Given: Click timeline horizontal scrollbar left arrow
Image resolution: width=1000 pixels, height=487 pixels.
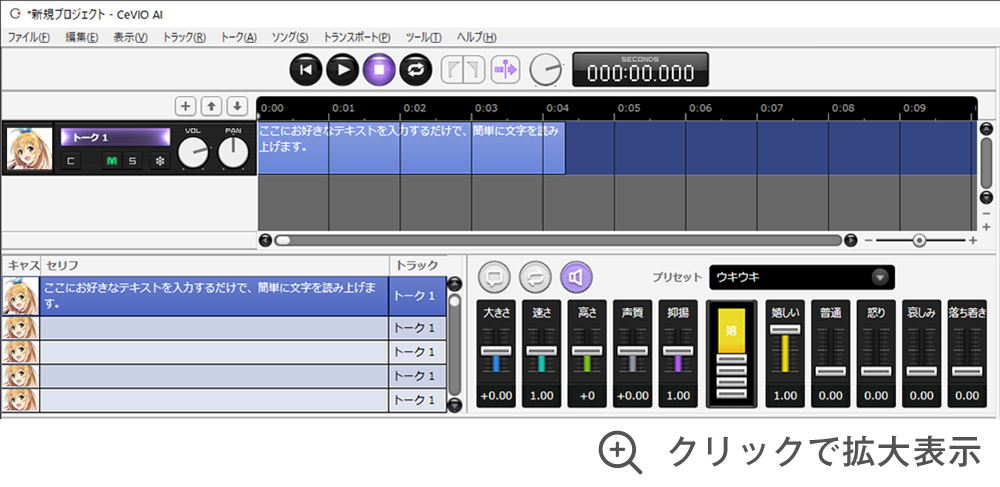Looking at the screenshot, I should [x=265, y=240].
